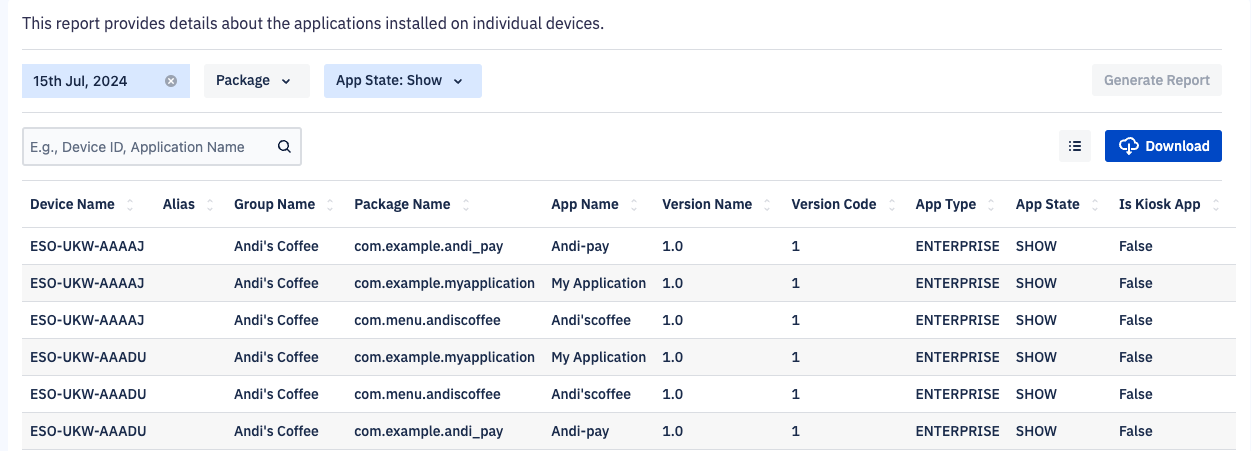This screenshot has height=451, width=1251.
Task: Sort by Device Name column arrows
Action: (129, 205)
